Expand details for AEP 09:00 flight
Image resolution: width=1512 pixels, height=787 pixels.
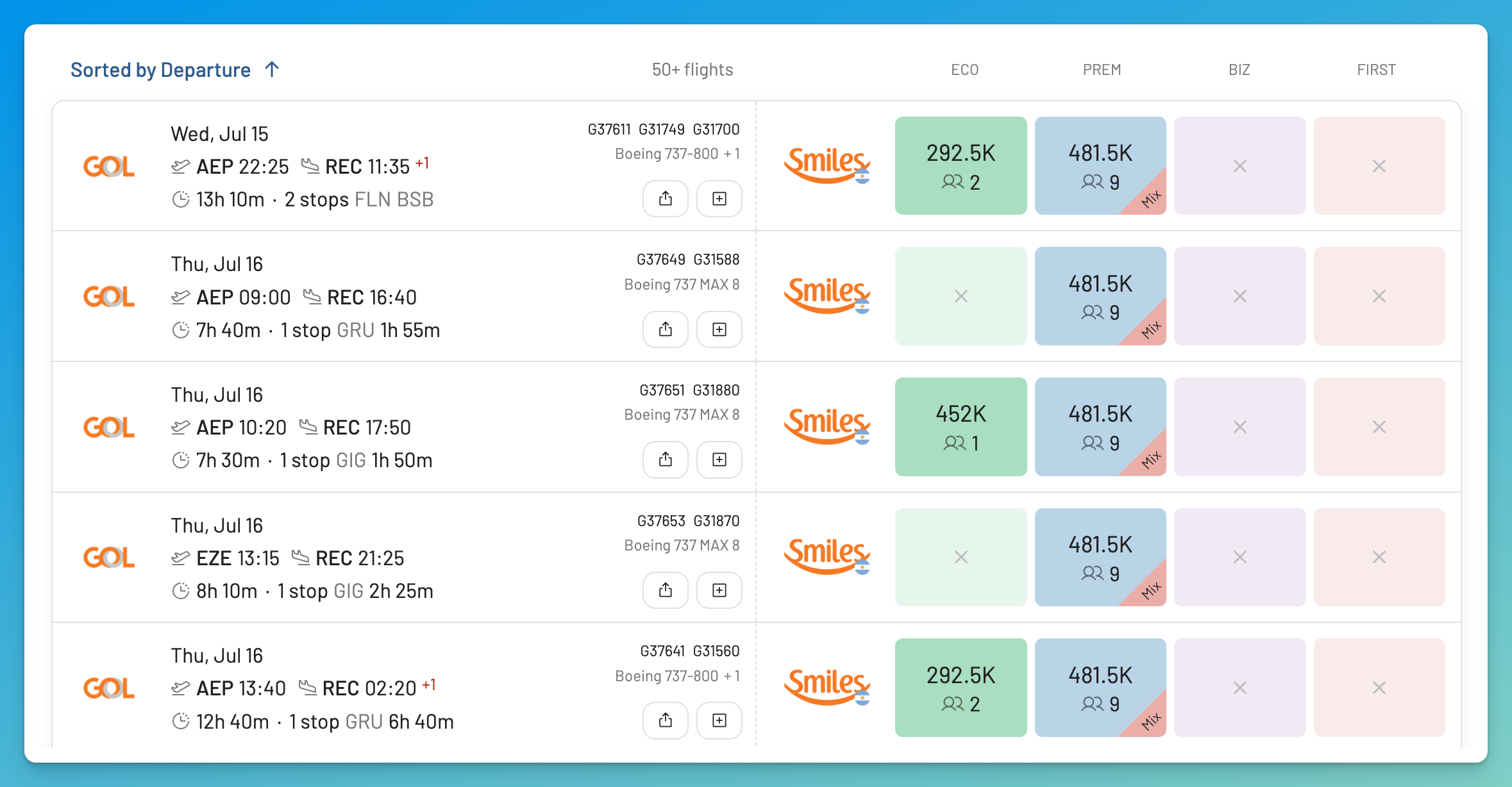719,329
